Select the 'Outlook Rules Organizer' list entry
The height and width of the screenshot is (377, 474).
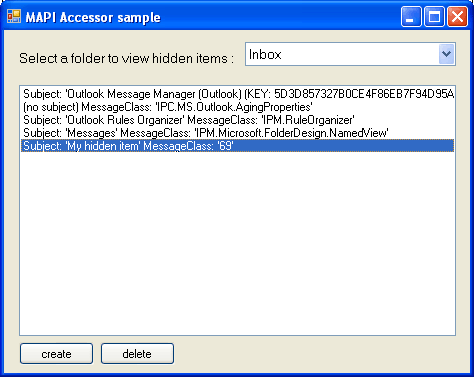tap(237, 120)
